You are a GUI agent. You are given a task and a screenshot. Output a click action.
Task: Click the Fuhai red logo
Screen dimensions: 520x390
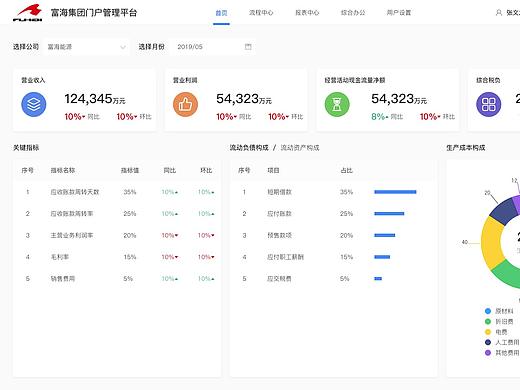tap(27, 13)
